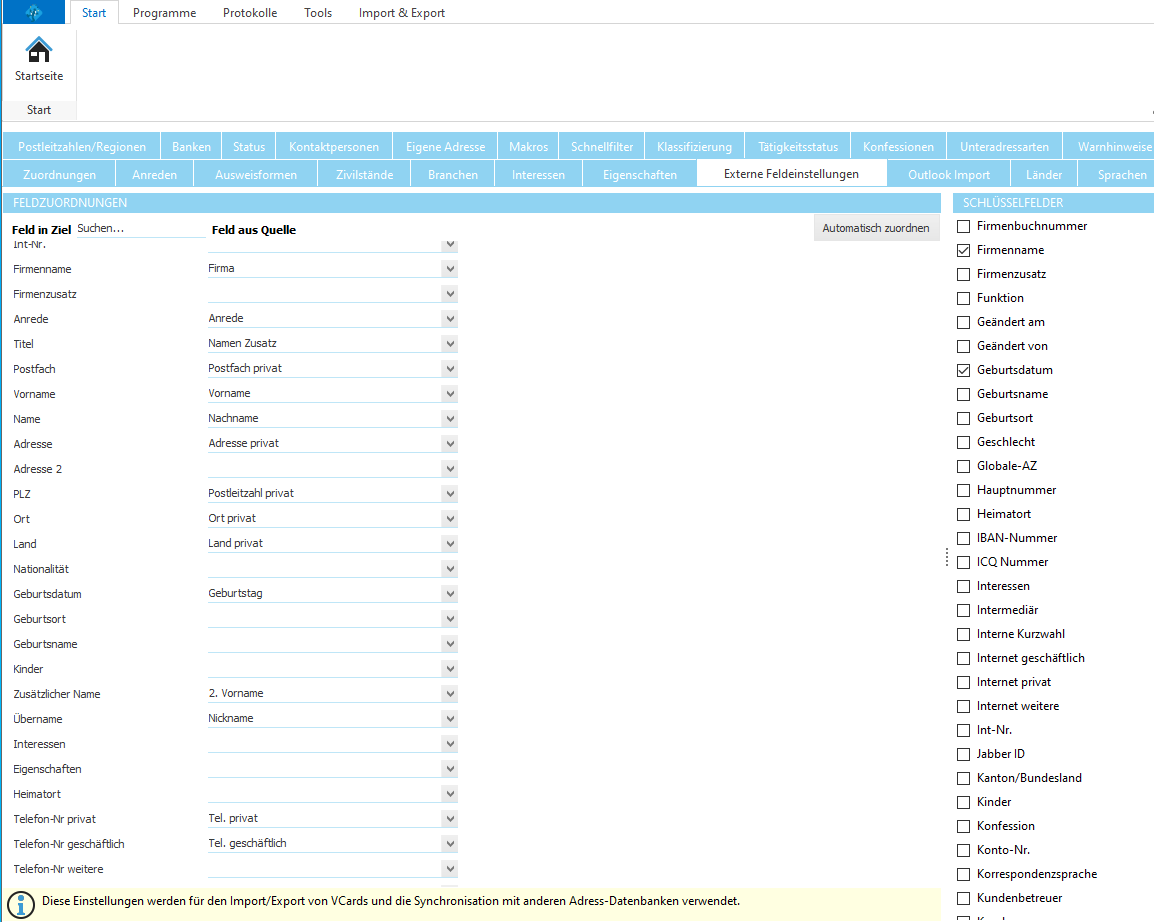The height and width of the screenshot is (922, 1154).
Task: Expand the Nationalität source dropdown
Action: click(x=450, y=569)
